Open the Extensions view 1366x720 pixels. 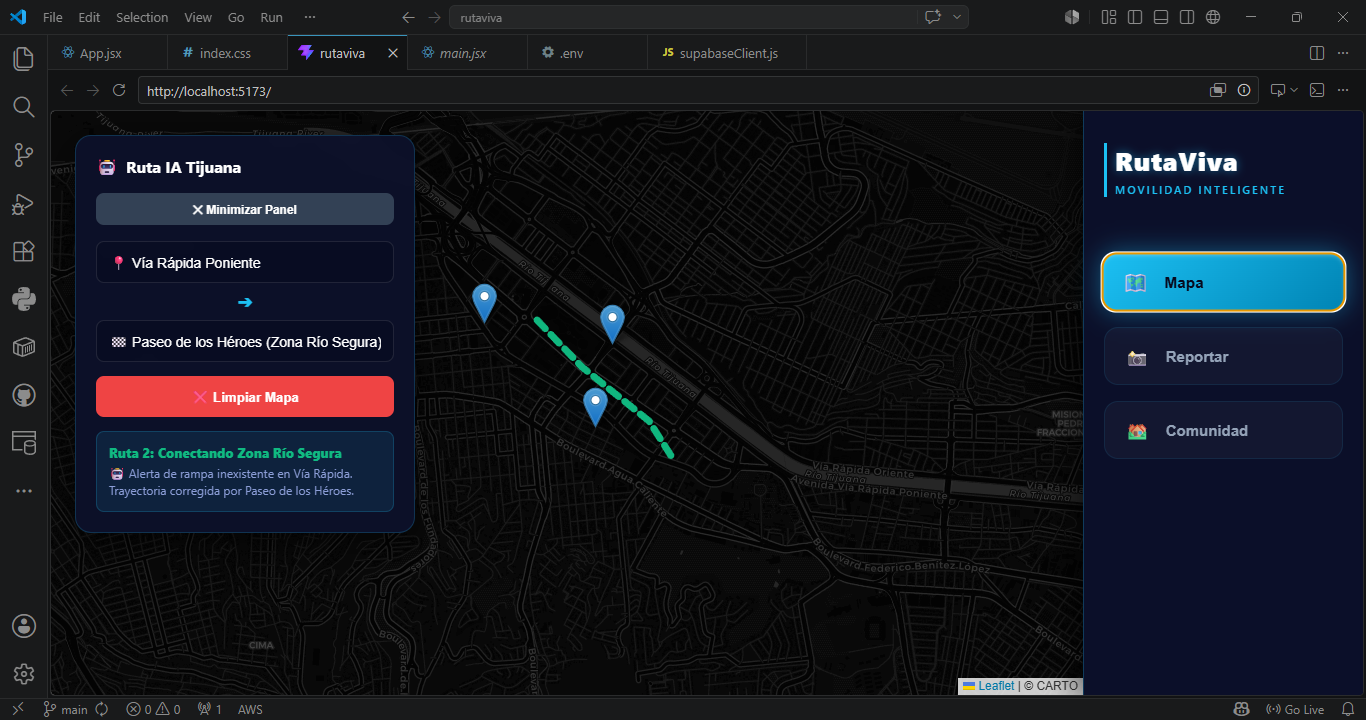point(23,251)
